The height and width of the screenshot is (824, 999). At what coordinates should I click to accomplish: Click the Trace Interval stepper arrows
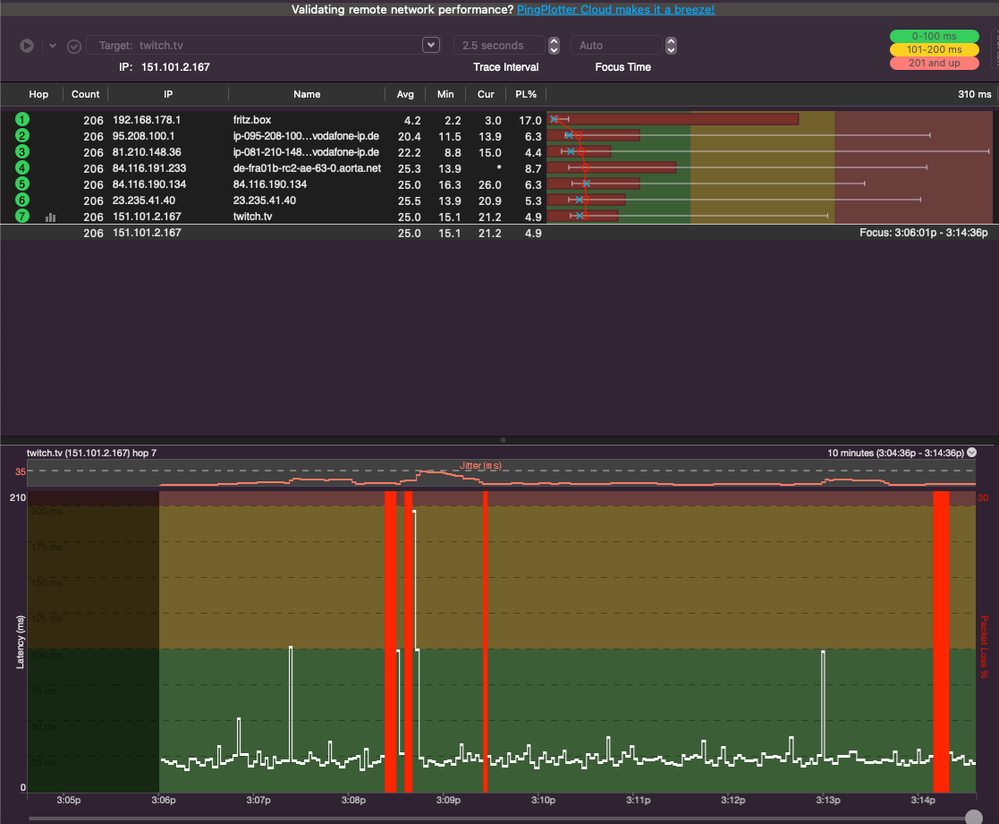[x=554, y=46]
